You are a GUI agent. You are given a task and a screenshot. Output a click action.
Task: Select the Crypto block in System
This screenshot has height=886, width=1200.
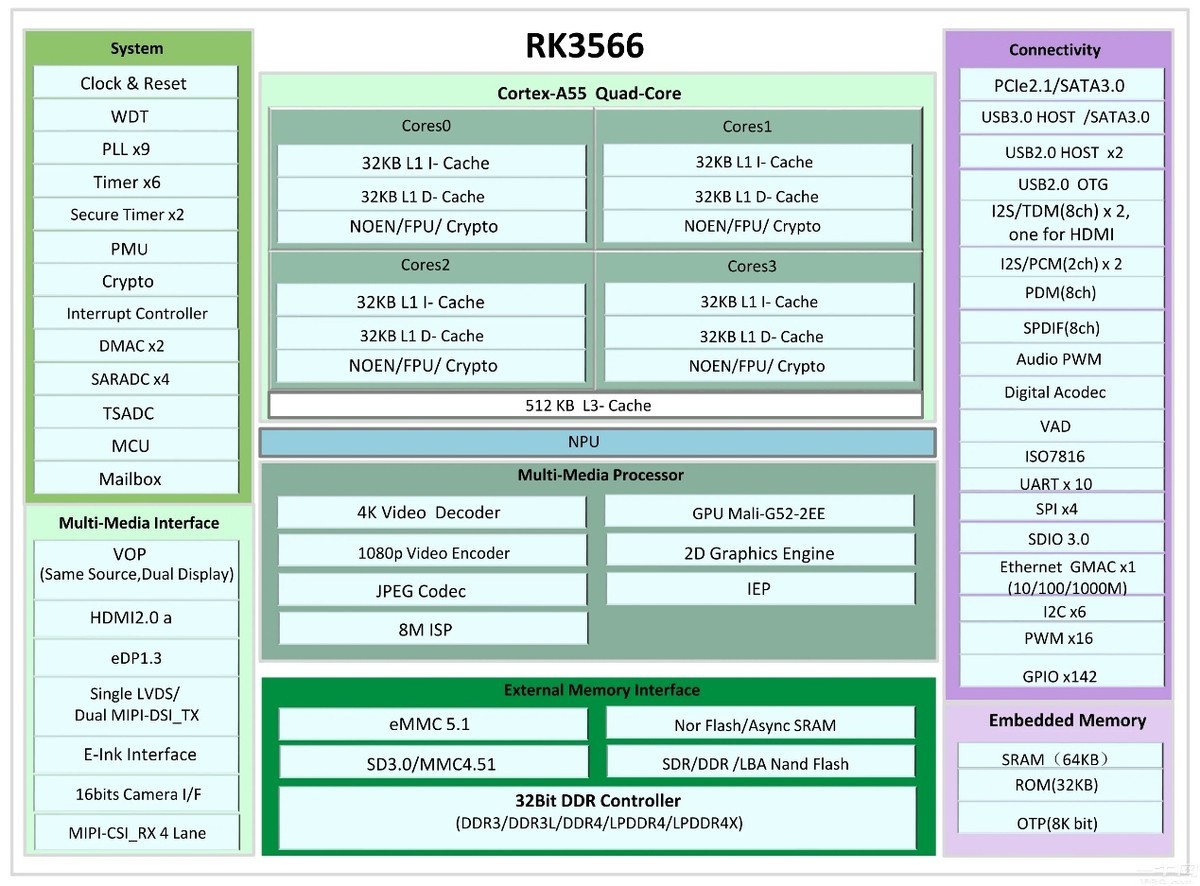coord(135,281)
